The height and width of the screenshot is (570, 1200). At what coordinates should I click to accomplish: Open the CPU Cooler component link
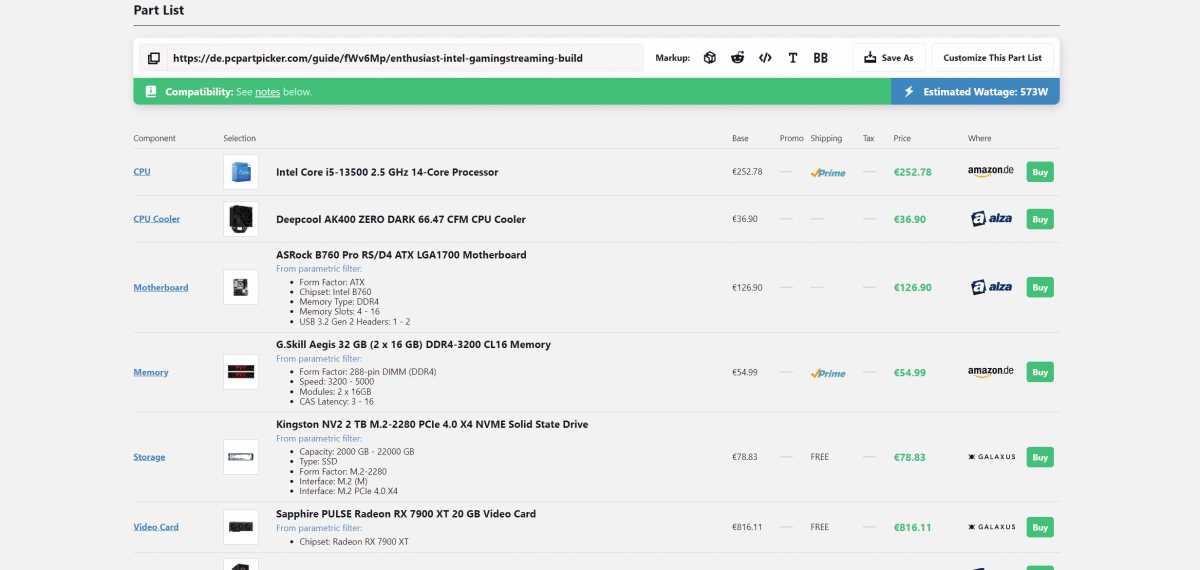(157, 219)
